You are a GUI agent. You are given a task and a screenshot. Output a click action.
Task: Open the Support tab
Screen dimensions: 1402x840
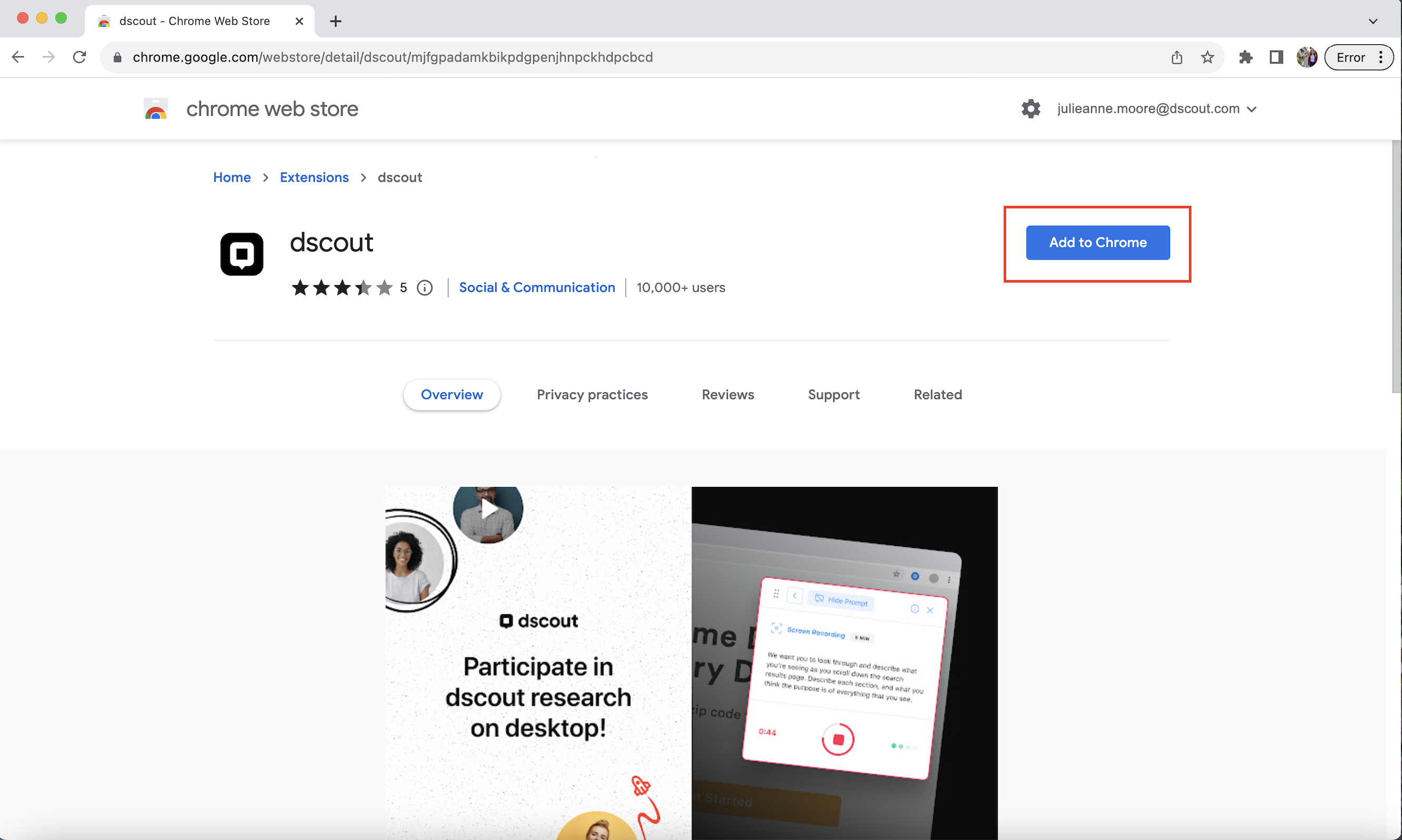(834, 395)
